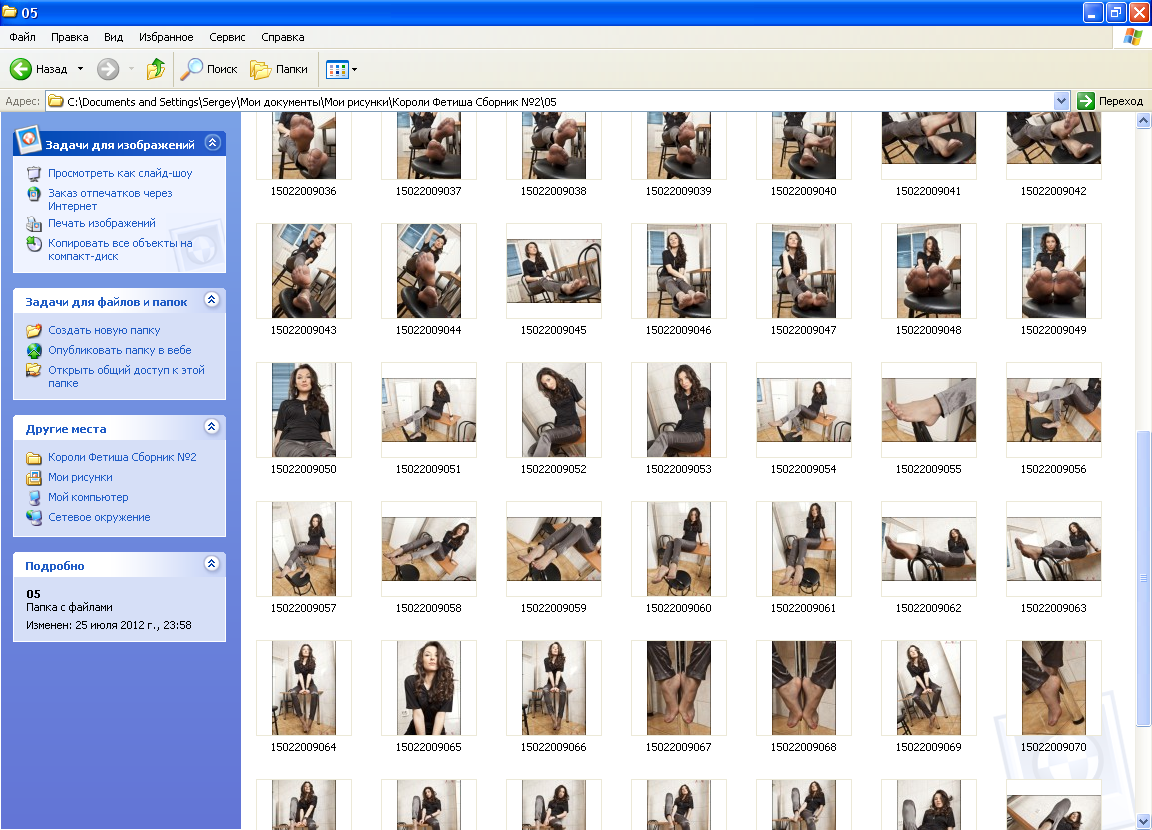Open the Справка menu

[282, 37]
